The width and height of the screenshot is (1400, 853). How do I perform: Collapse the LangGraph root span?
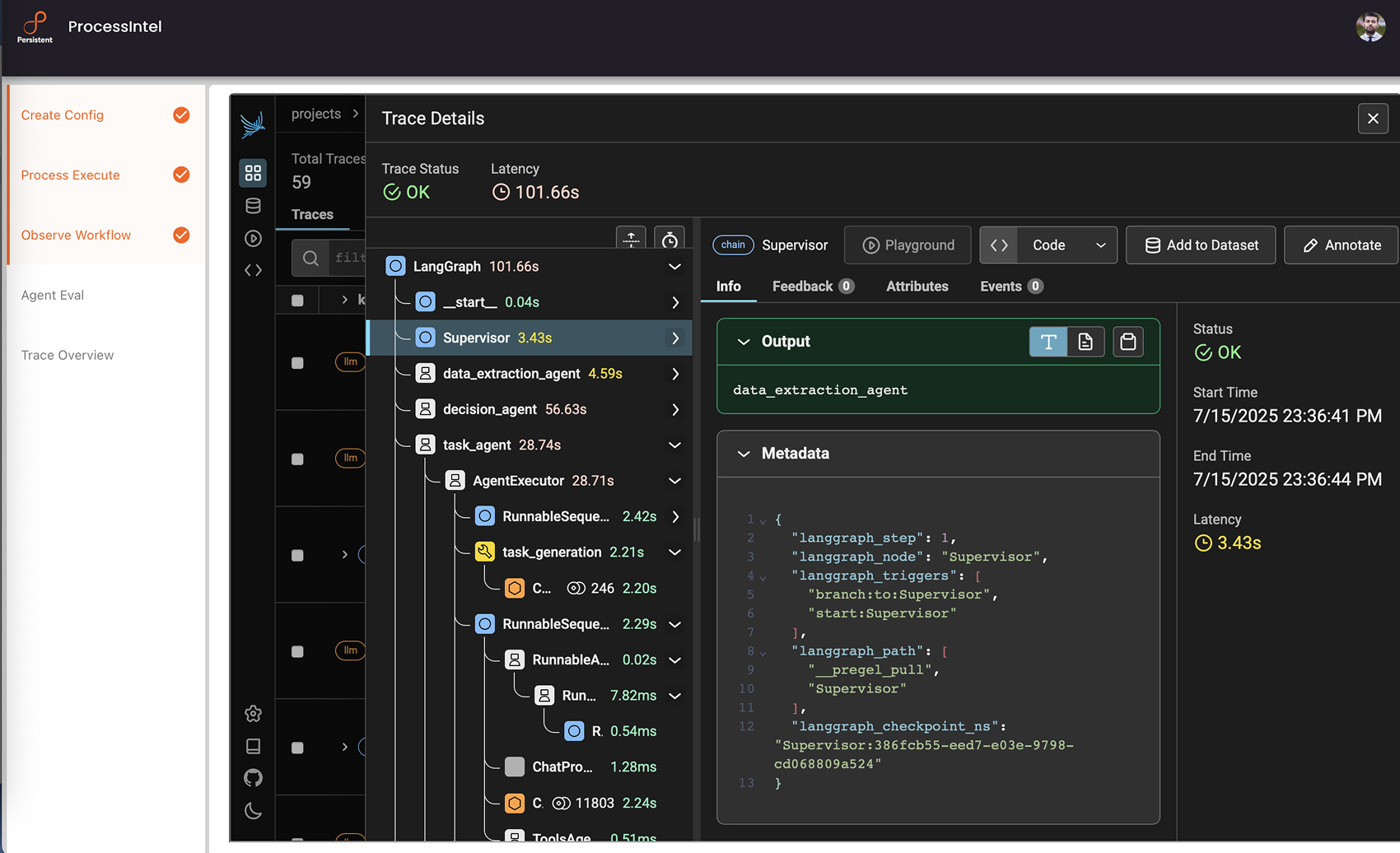click(674, 266)
